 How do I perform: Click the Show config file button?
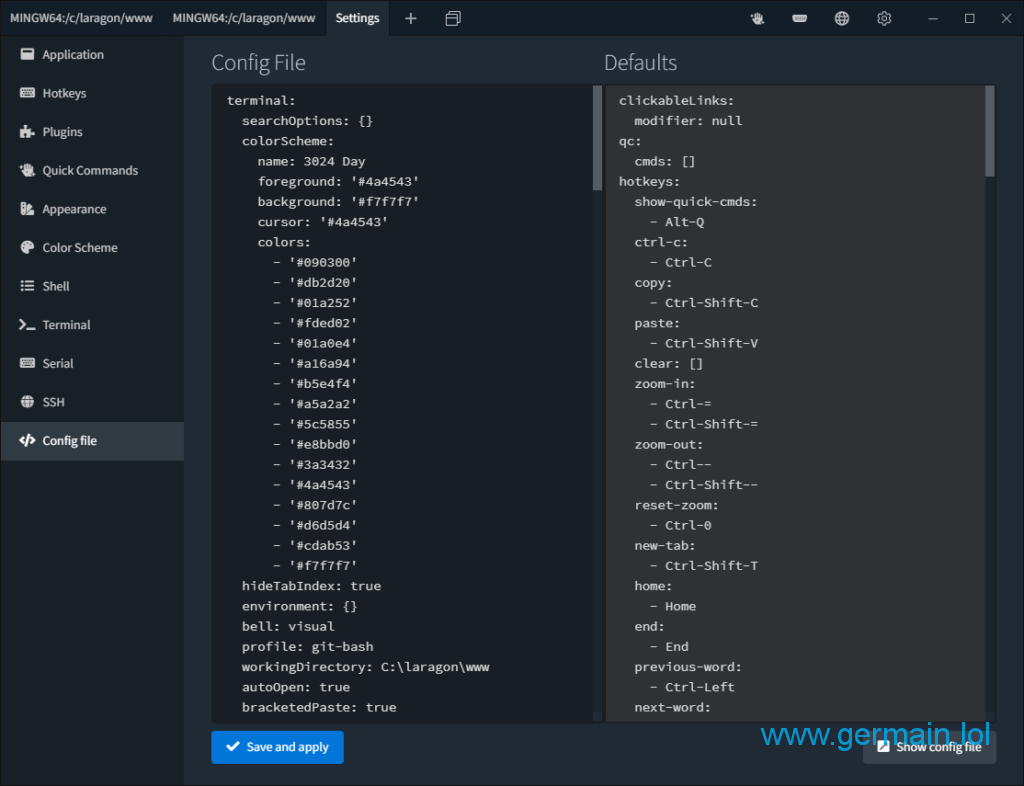tap(929, 747)
